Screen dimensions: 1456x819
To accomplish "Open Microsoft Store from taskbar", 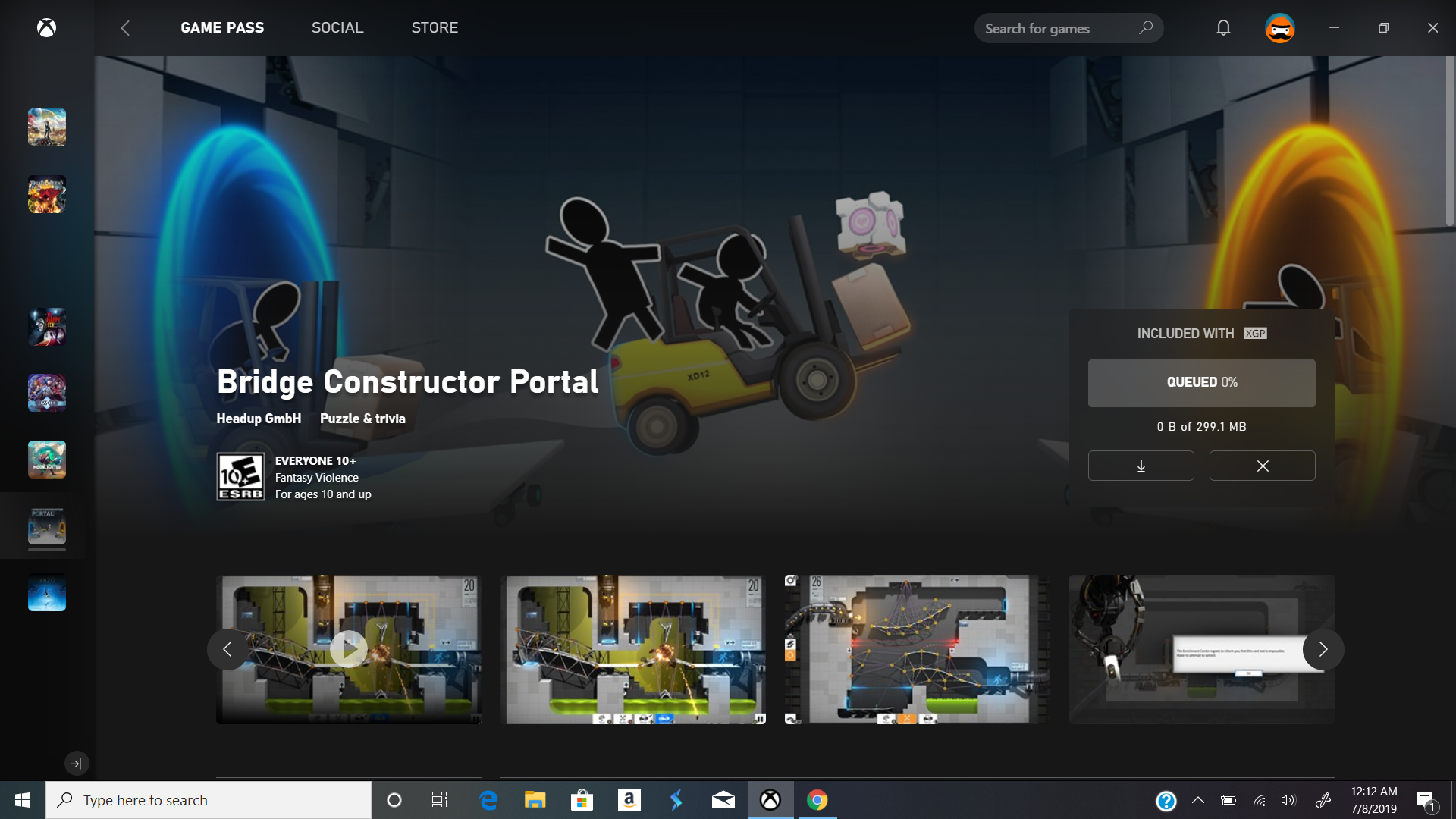I will click(582, 800).
